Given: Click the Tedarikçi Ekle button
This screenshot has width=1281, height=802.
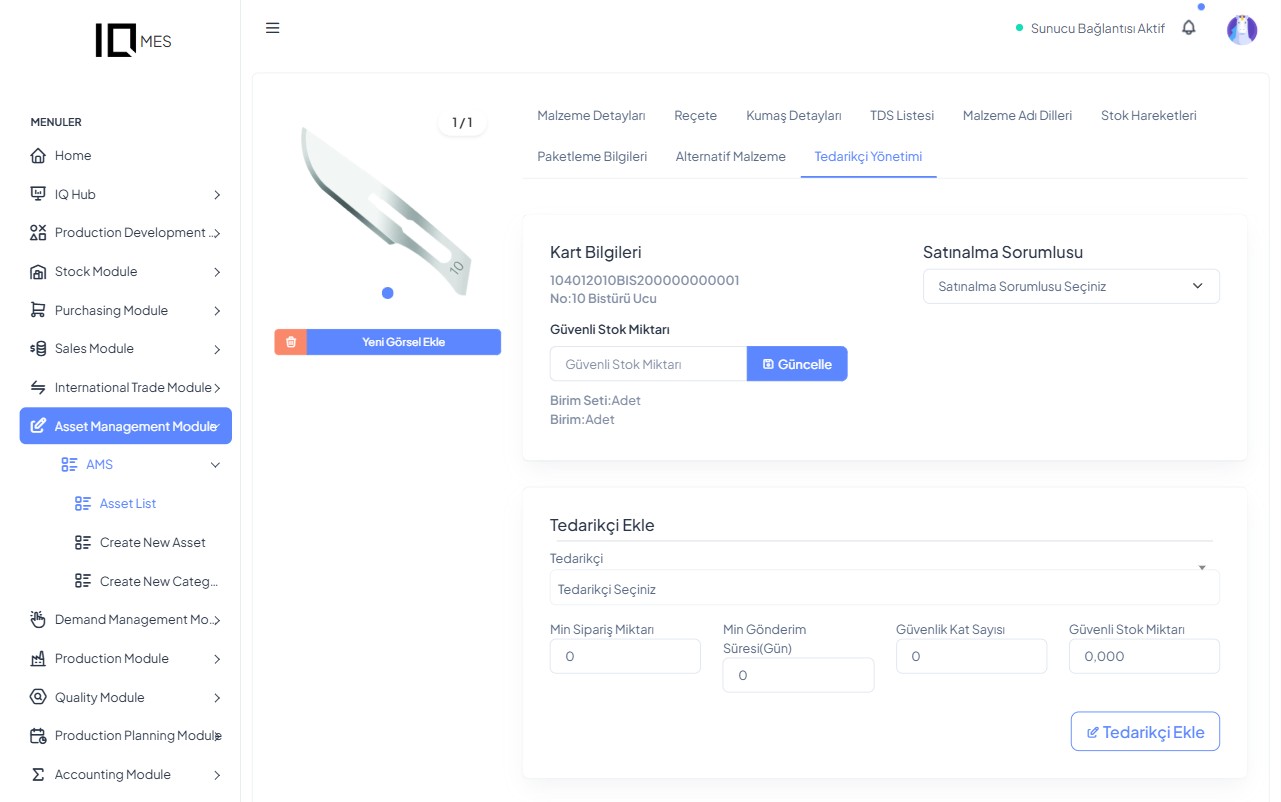Looking at the screenshot, I should tap(1144, 732).
